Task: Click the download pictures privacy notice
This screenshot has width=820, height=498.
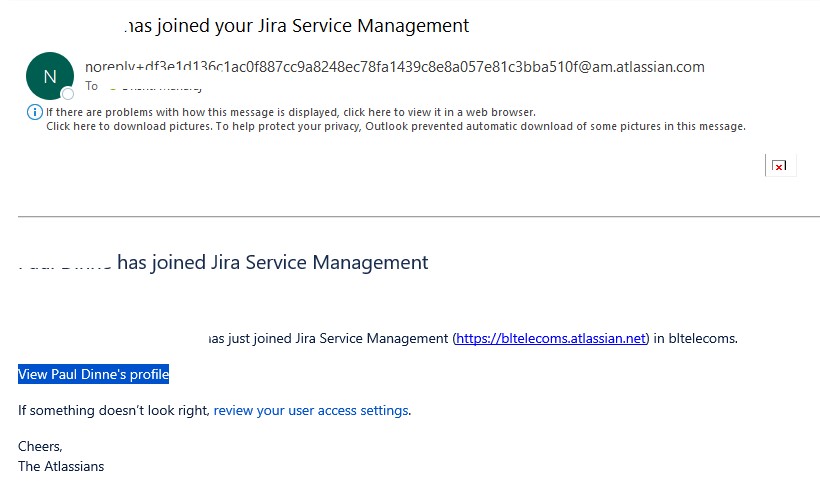Action: point(396,126)
